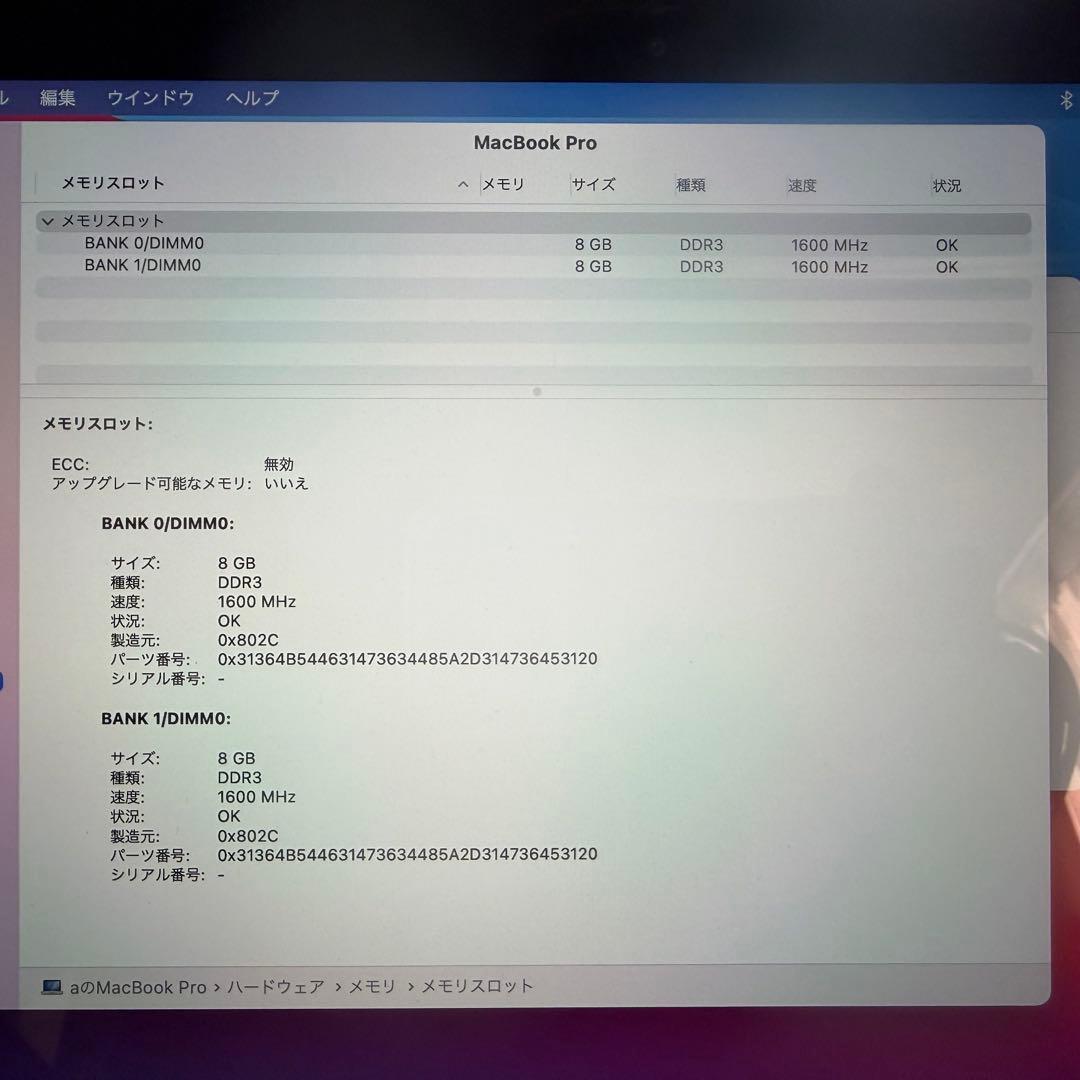Open the ウインドウ menu
The image size is (1080, 1080).
click(150, 98)
